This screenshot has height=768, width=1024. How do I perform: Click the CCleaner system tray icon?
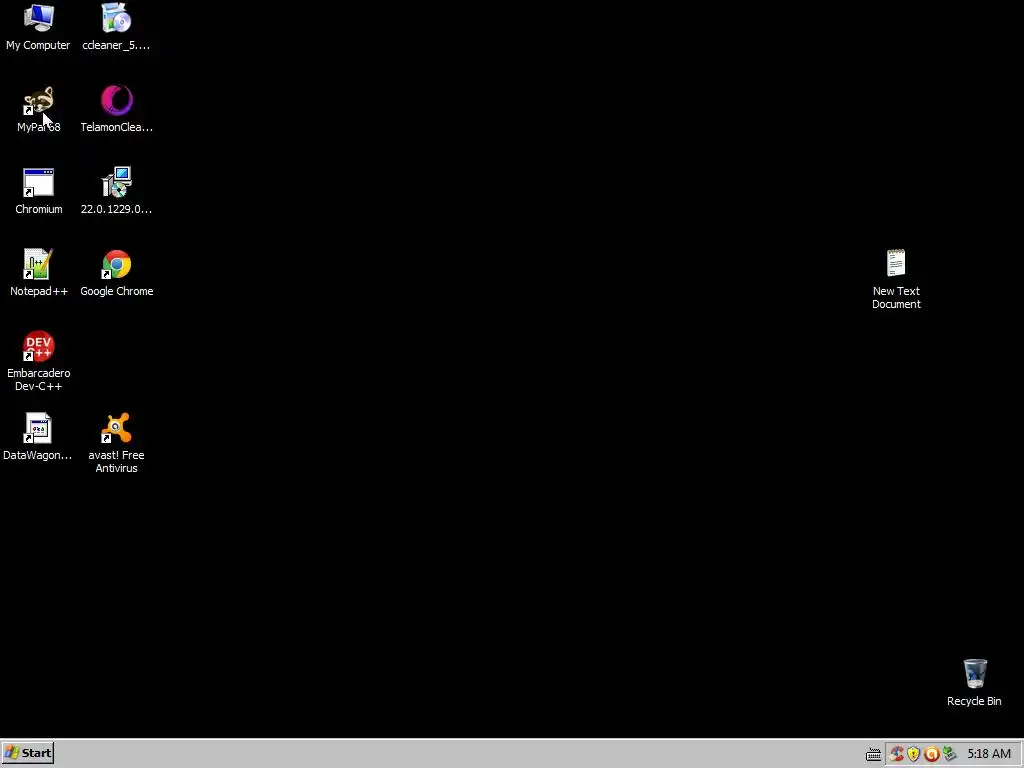point(896,754)
